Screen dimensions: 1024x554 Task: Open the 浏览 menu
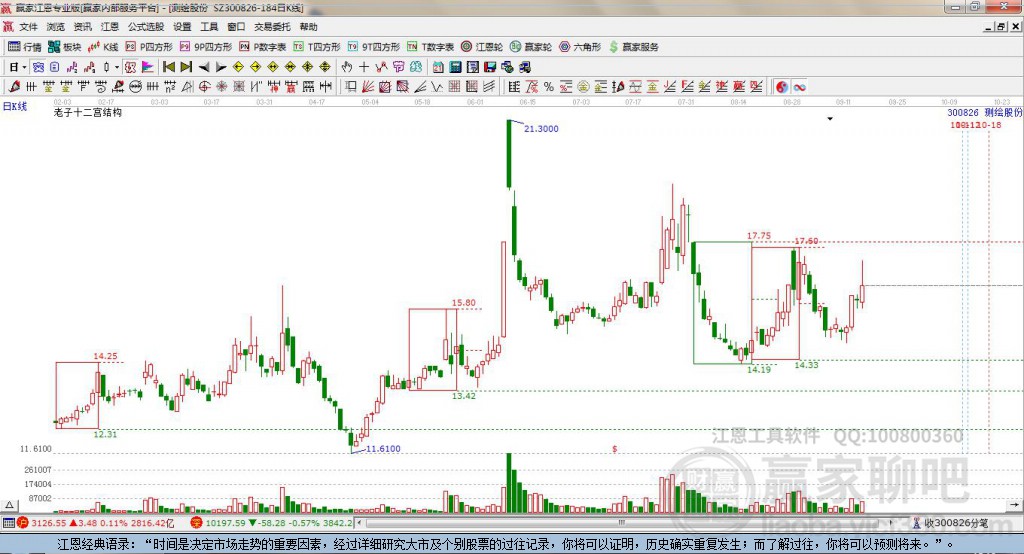pos(56,27)
